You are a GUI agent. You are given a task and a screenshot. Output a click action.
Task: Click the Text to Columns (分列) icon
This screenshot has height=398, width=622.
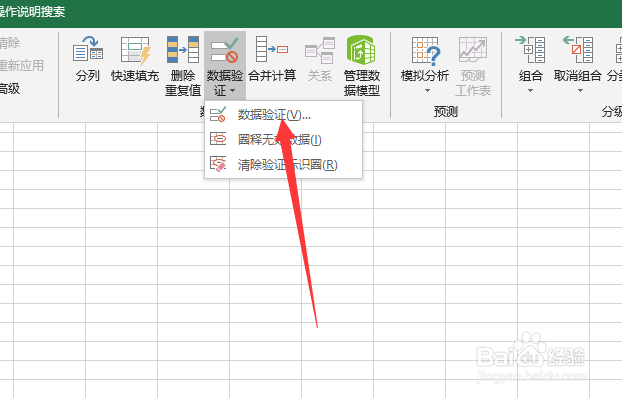pos(88,49)
